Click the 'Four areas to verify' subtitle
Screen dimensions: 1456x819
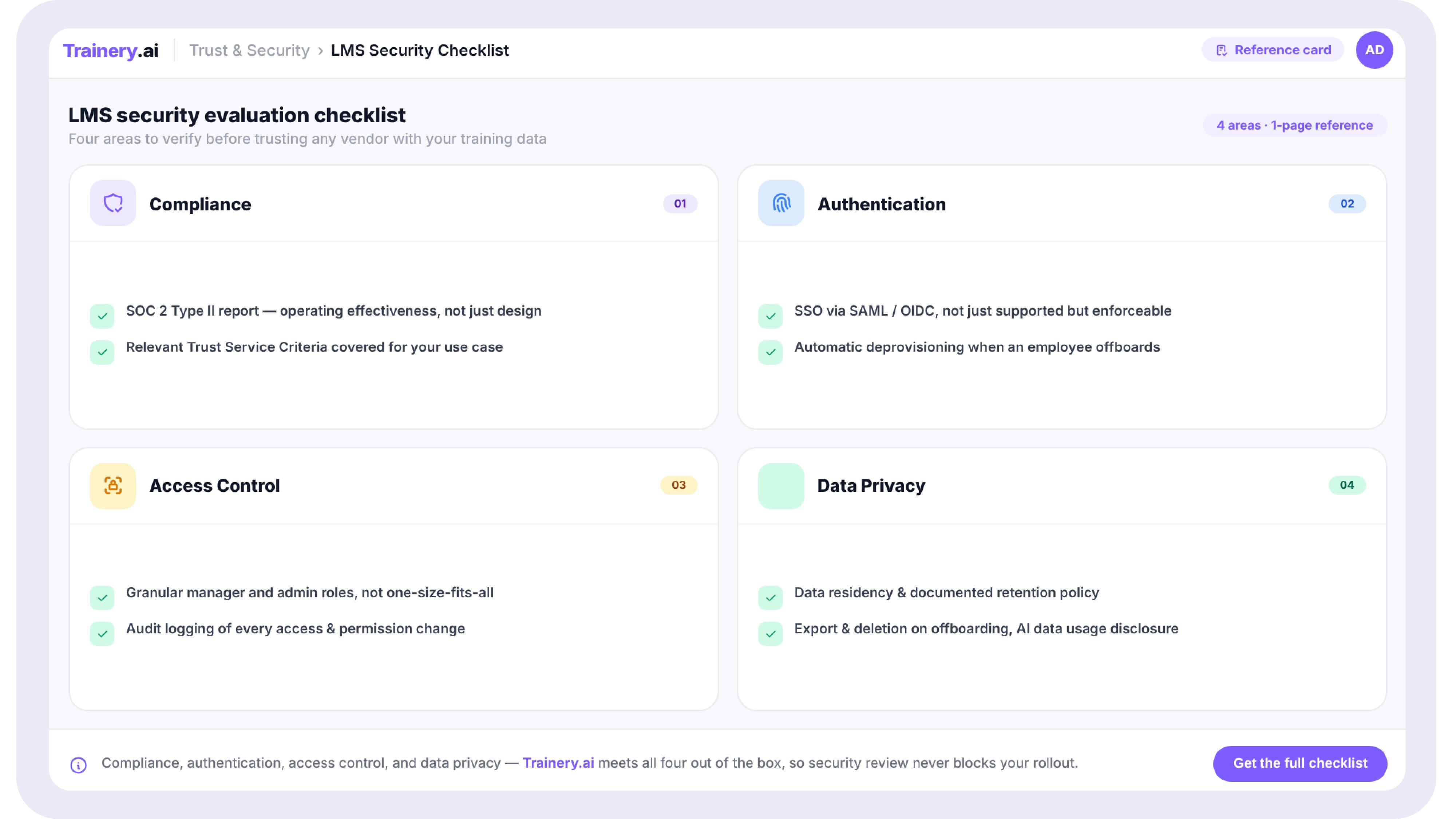point(308,139)
